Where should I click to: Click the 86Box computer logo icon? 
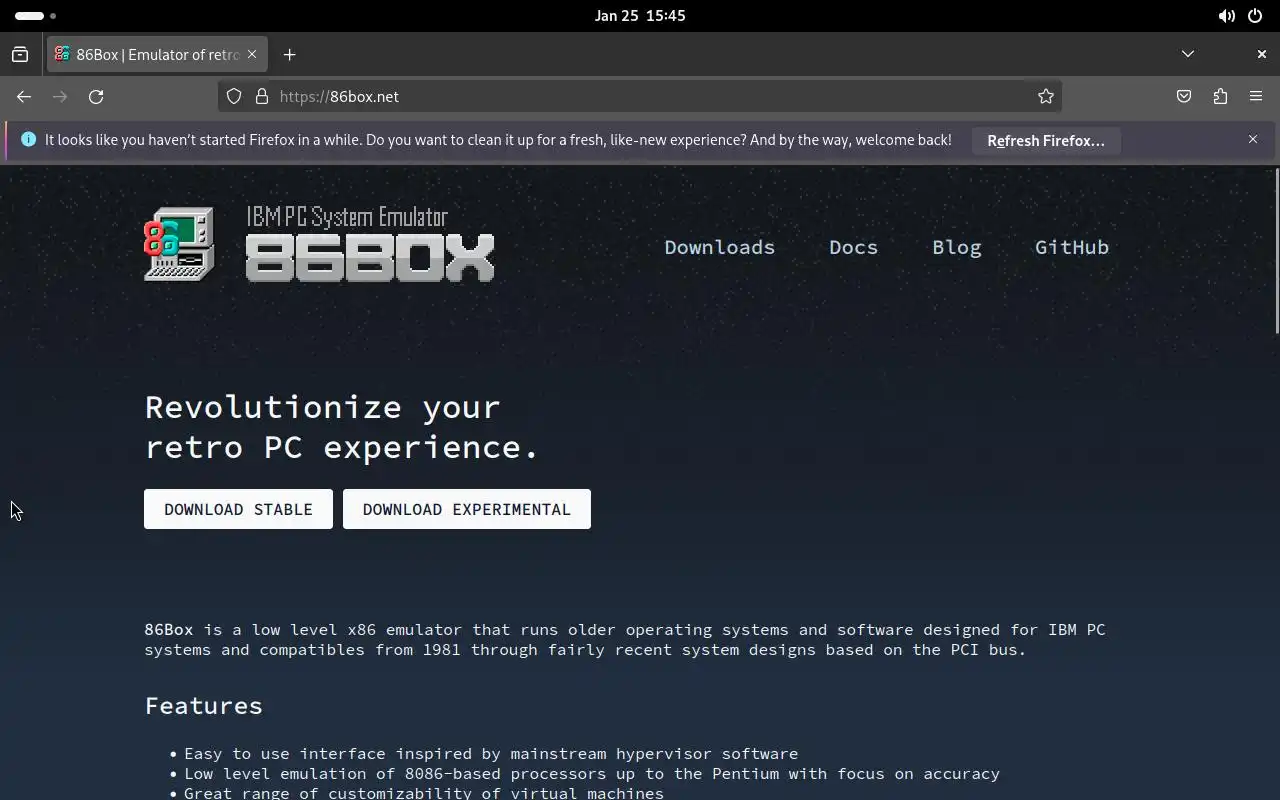pyautogui.click(x=179, y=244)
